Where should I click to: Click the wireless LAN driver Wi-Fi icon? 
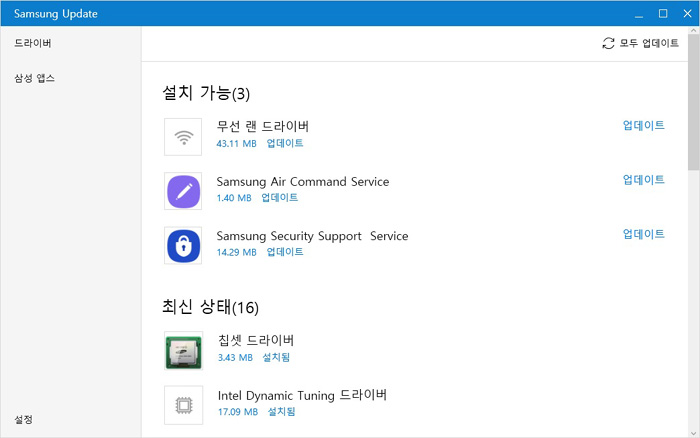coord(183,137)
